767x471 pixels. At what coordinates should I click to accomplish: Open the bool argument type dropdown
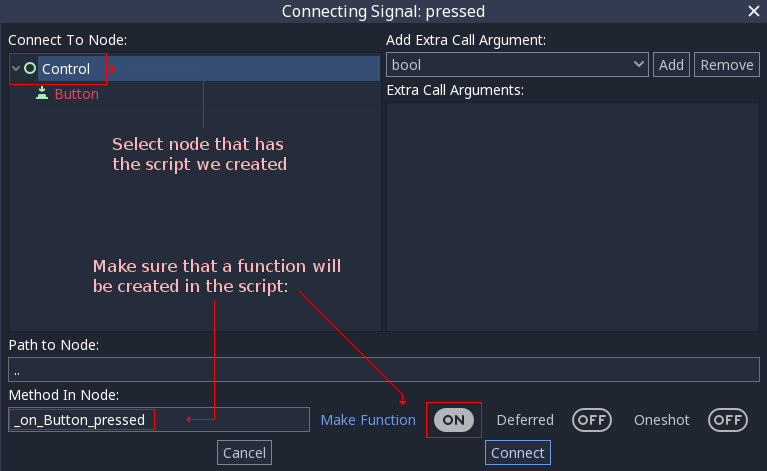[518, 65]
